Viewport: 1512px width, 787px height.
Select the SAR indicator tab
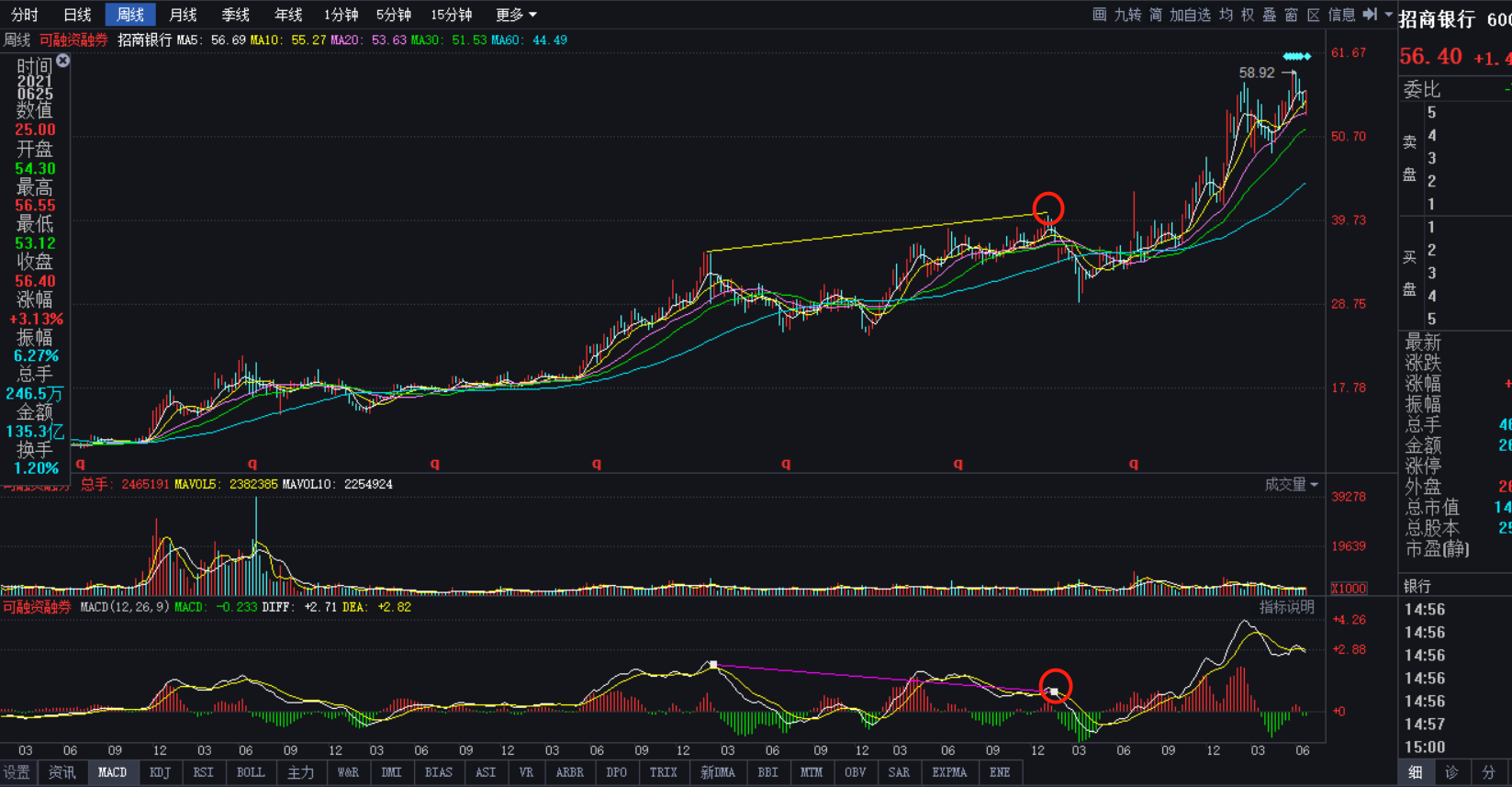coord(900,772)
